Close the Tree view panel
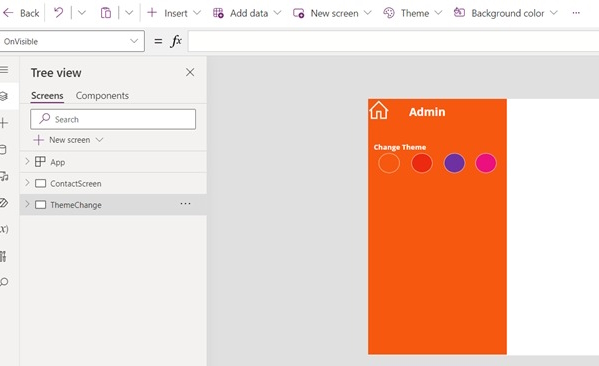This screenshot has height=366, width=599. point(190,72)
